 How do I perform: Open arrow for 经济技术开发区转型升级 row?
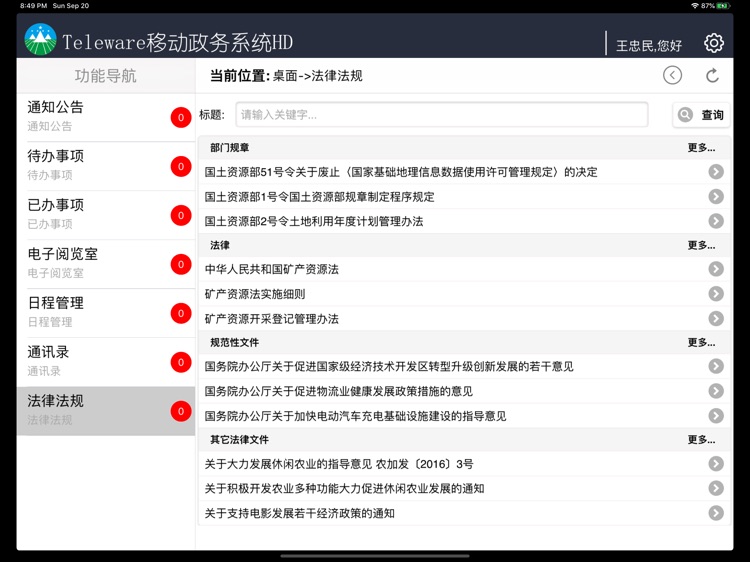(716, 366)
